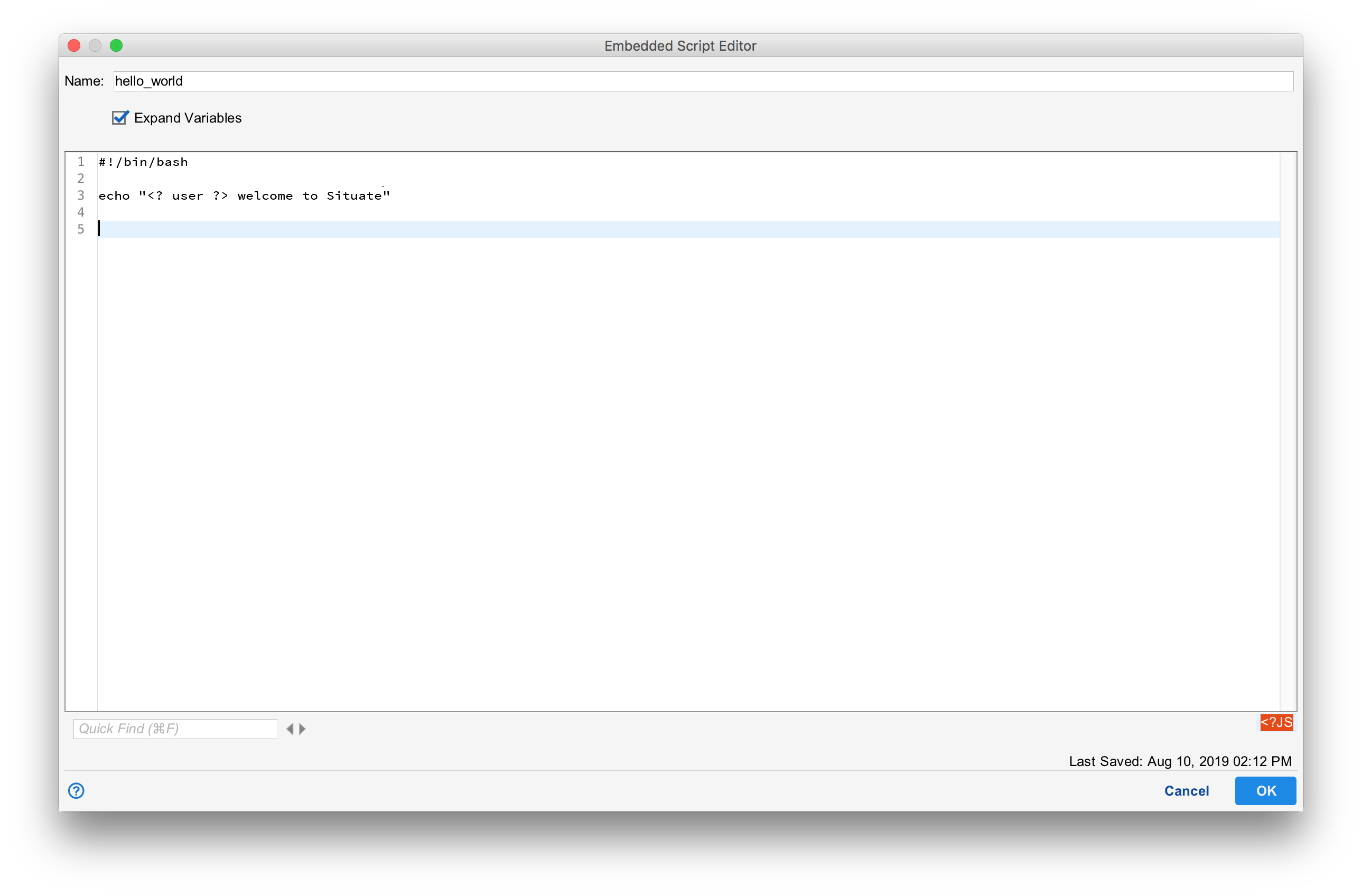
Task: Click the find-next right arrow
Action: point(303,729)
